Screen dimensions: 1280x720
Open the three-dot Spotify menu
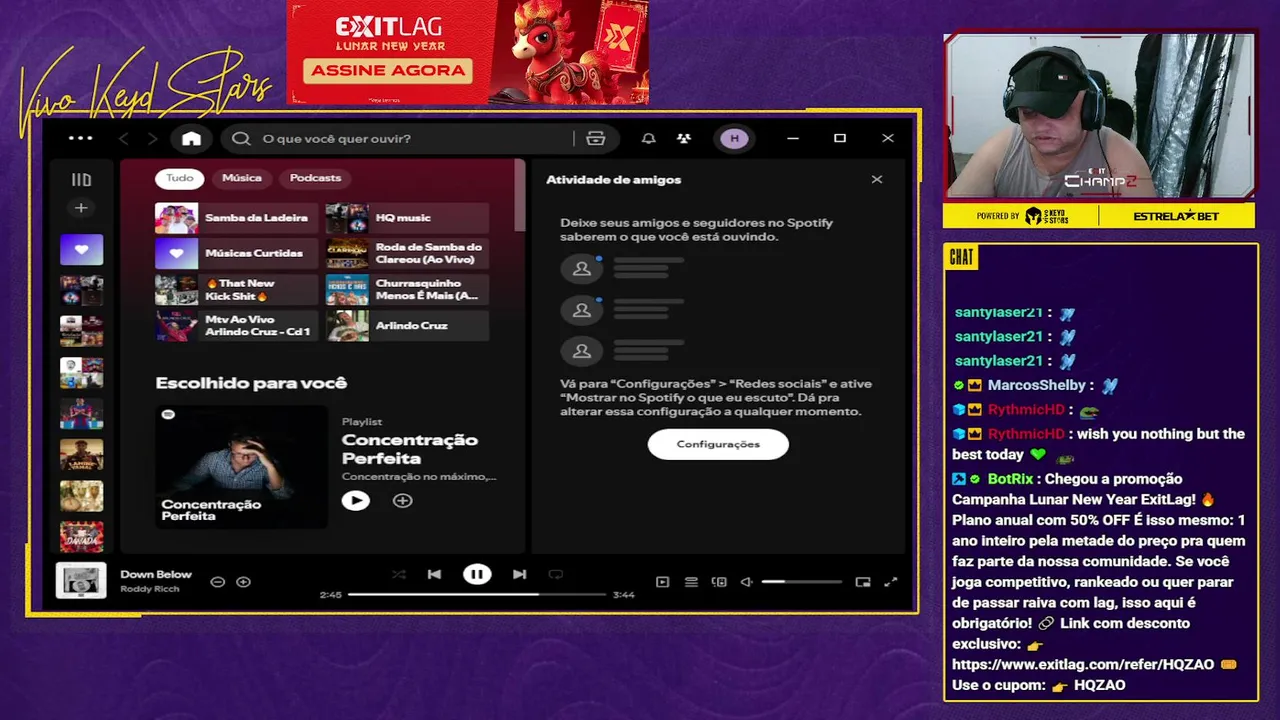(x=80, y=138)
